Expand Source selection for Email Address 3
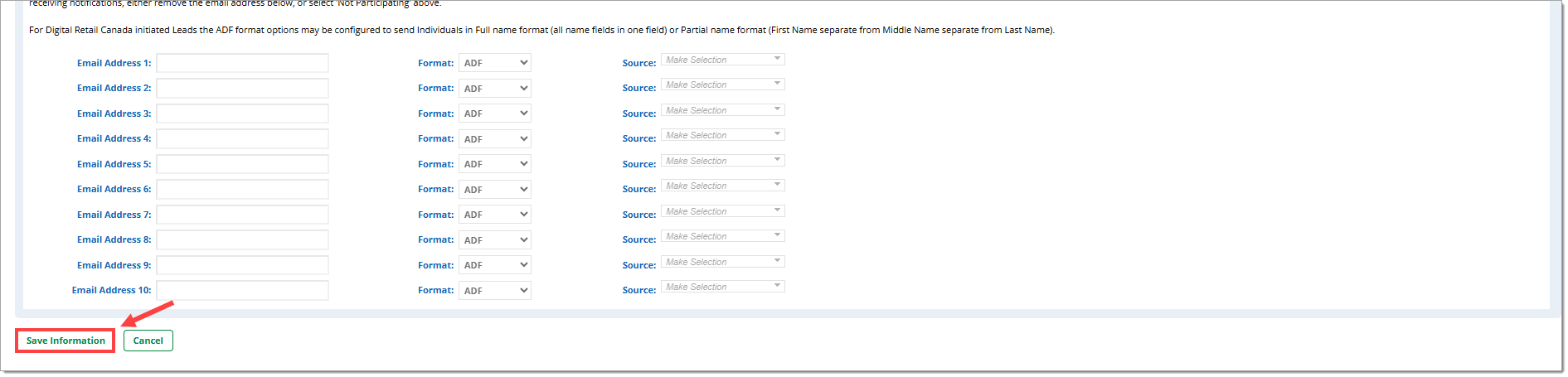The width and height of the screenshot is (1568, 377). (x=722, y=110)
